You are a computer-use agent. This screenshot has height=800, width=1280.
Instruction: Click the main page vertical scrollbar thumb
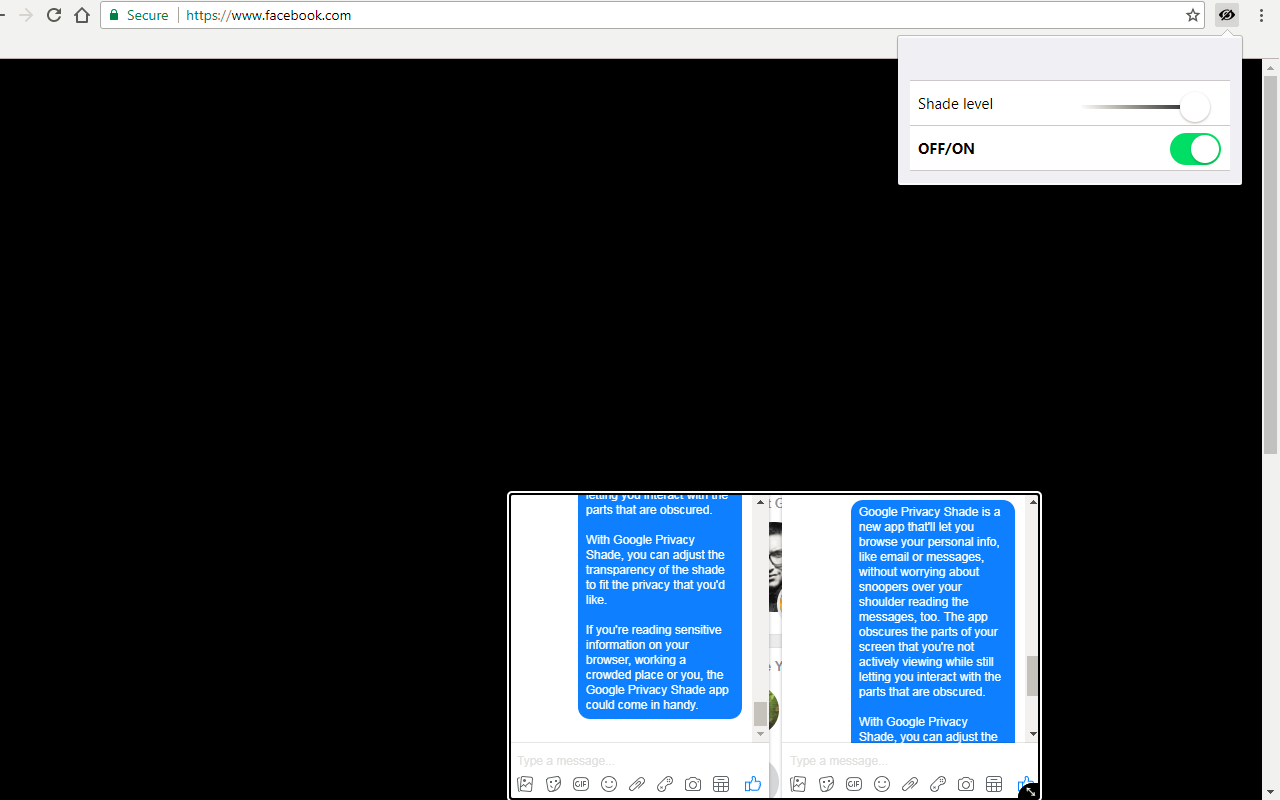click(1271, 265)
